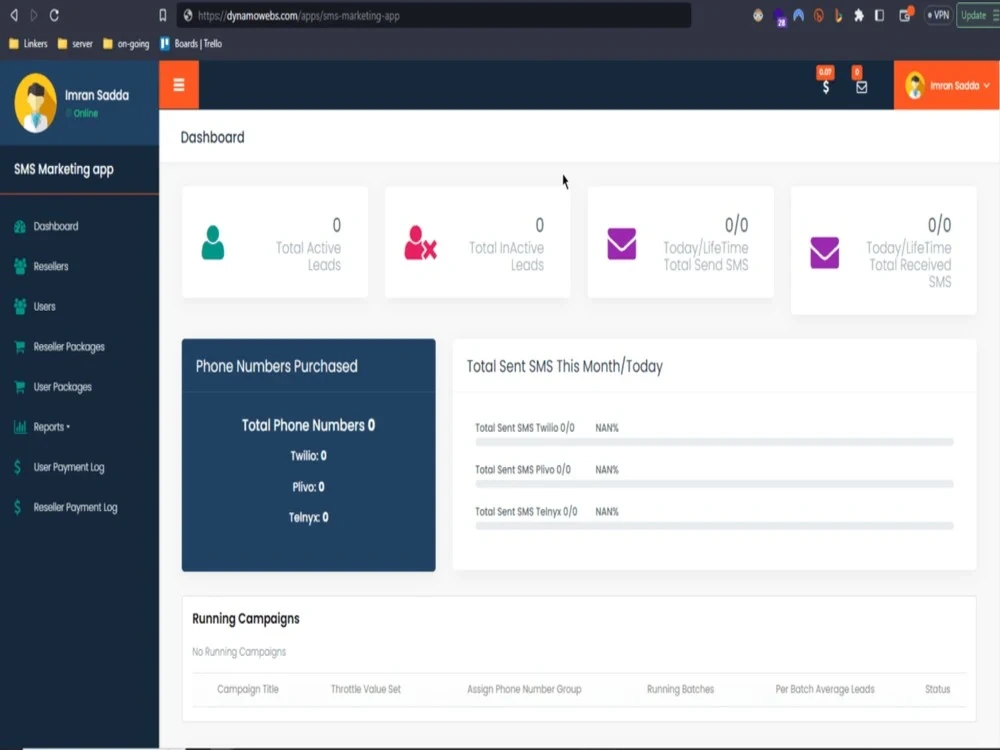Click the Resellers group icon
1000x750 pixels.
tap(20, 267)
